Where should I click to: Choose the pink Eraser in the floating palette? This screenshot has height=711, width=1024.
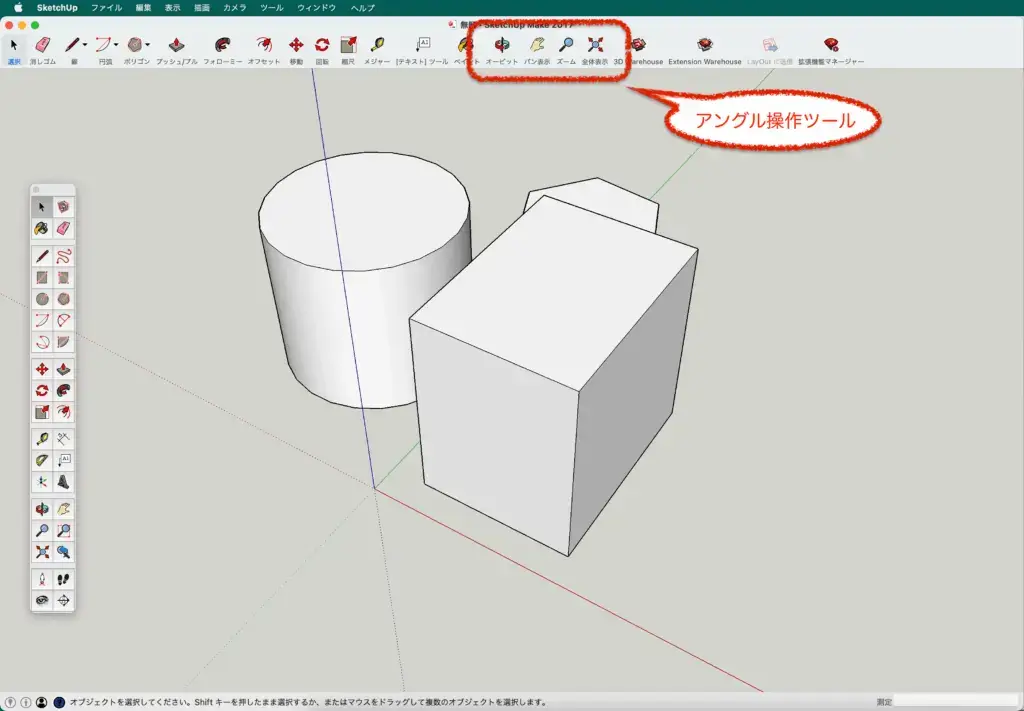point(63,228)
